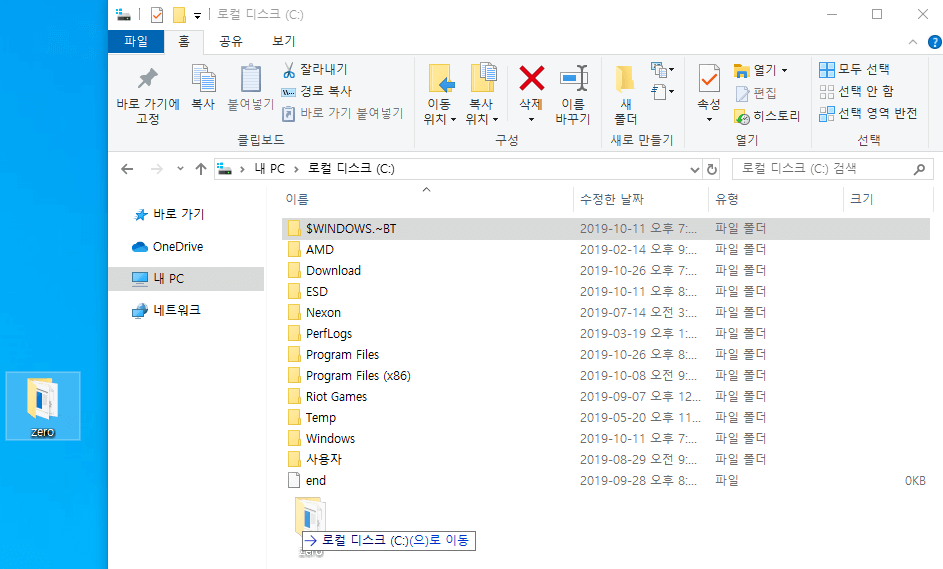Click the search magnifier icon
Image resolution: width=943 pixels, height=569 pixels.
(919, 170)
